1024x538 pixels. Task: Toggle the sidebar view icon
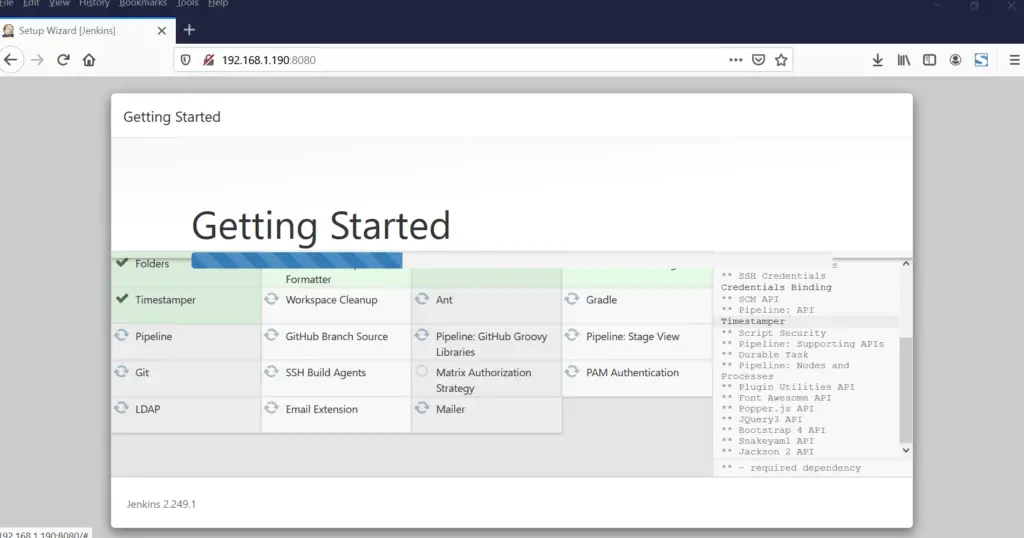click(x=929, y=60)
